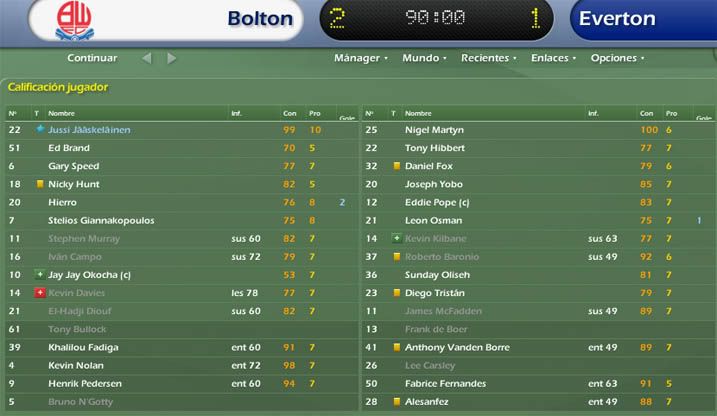Viewport: 717px width, 416px height.
Task: Click the star icon next to Jussi Jääskeläinen
Action: 40,129
